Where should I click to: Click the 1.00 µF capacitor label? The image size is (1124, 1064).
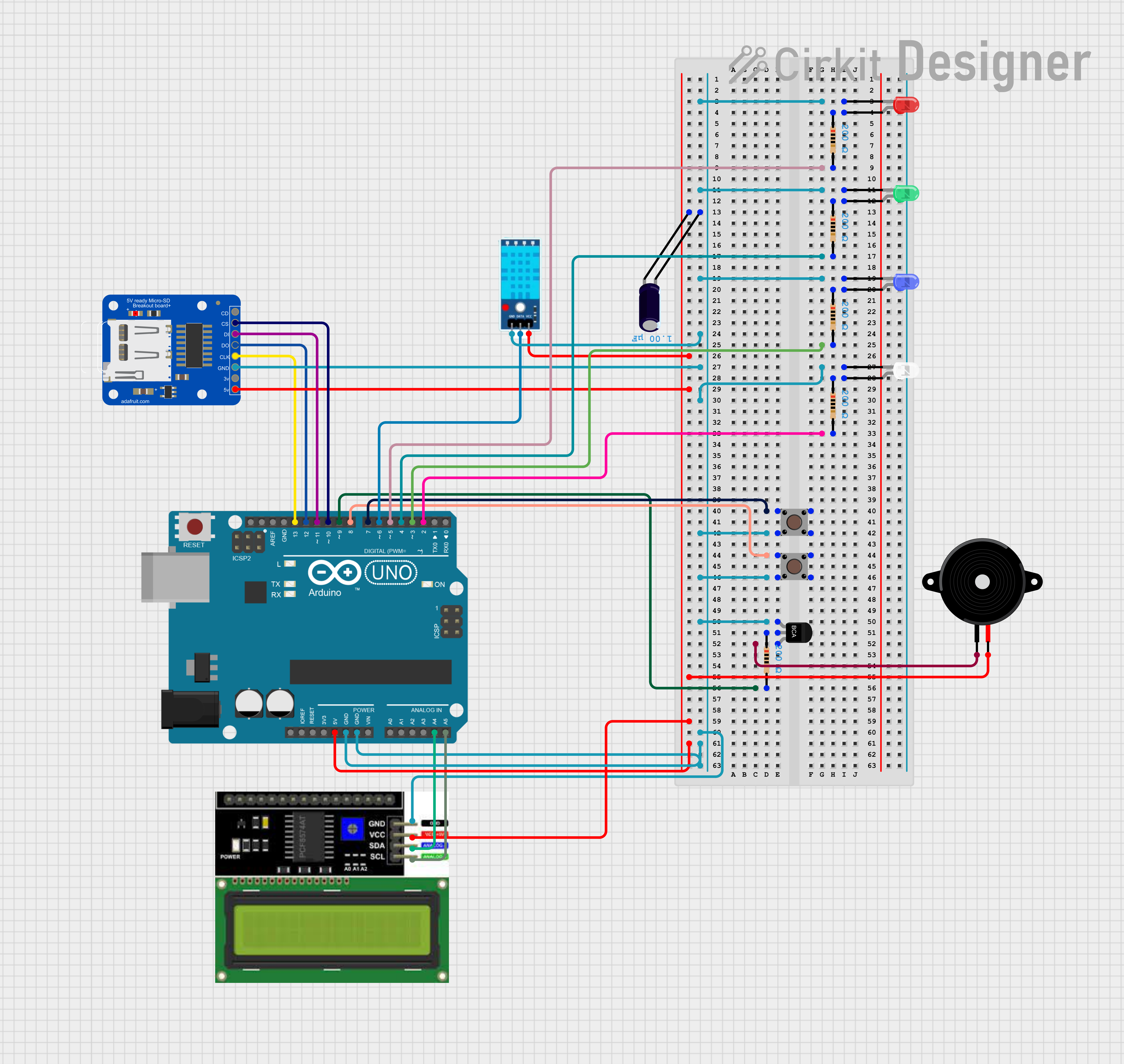652,339
